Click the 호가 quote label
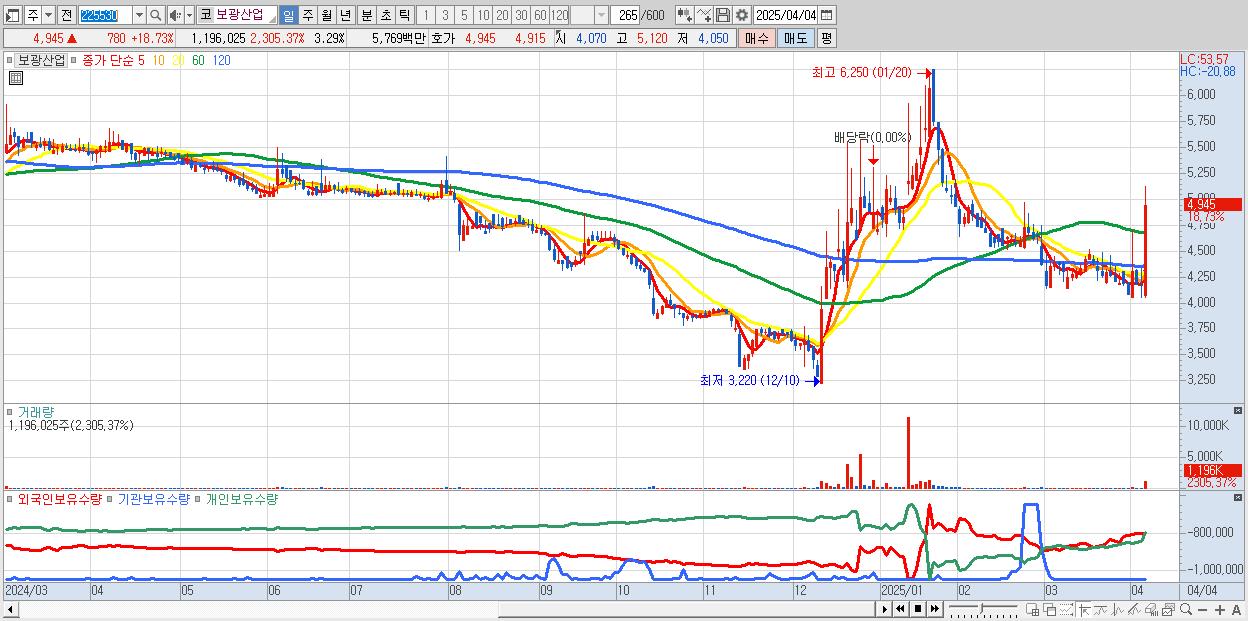This screenshot has height=621, width=1248. [443, 38]
